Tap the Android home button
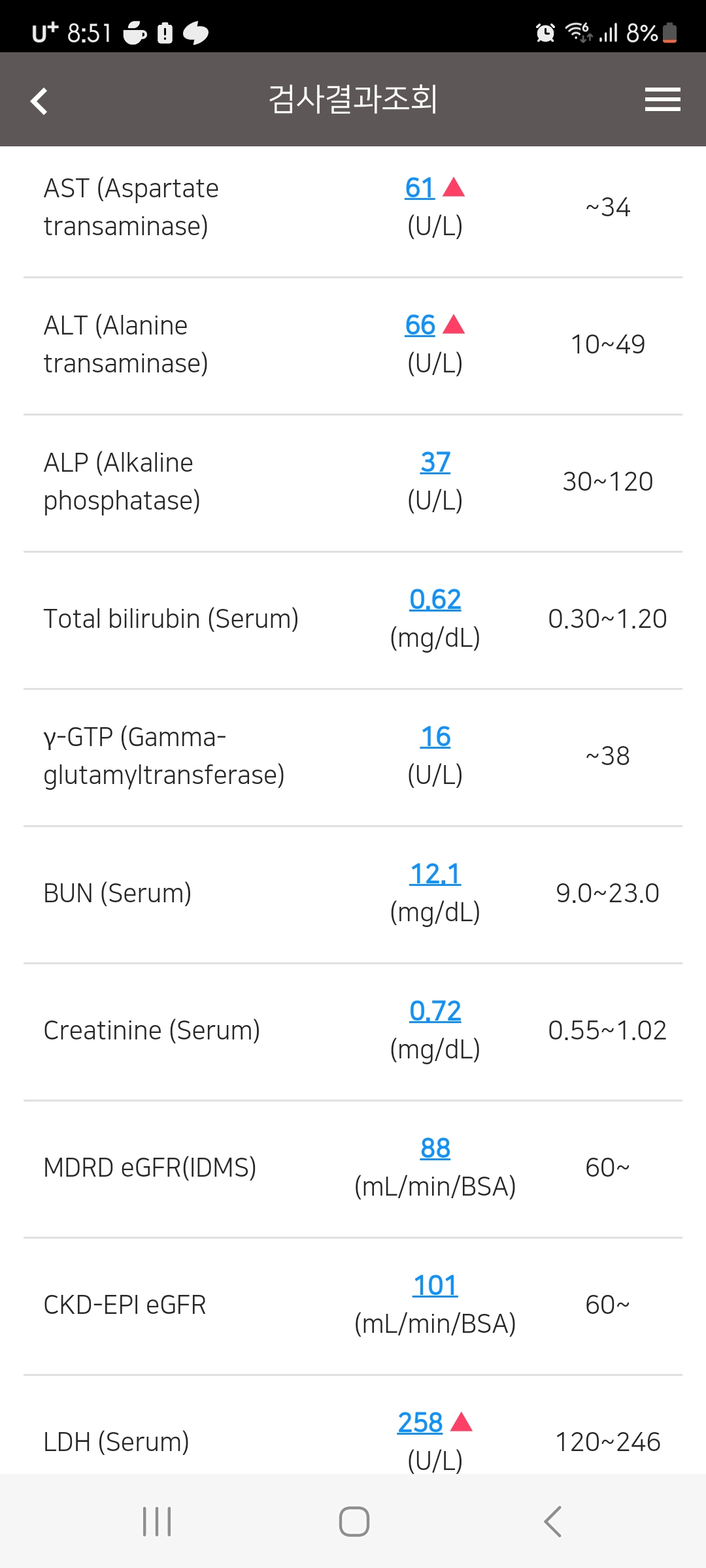The width and height of the screenshot is (706, 1568). 354,1522
